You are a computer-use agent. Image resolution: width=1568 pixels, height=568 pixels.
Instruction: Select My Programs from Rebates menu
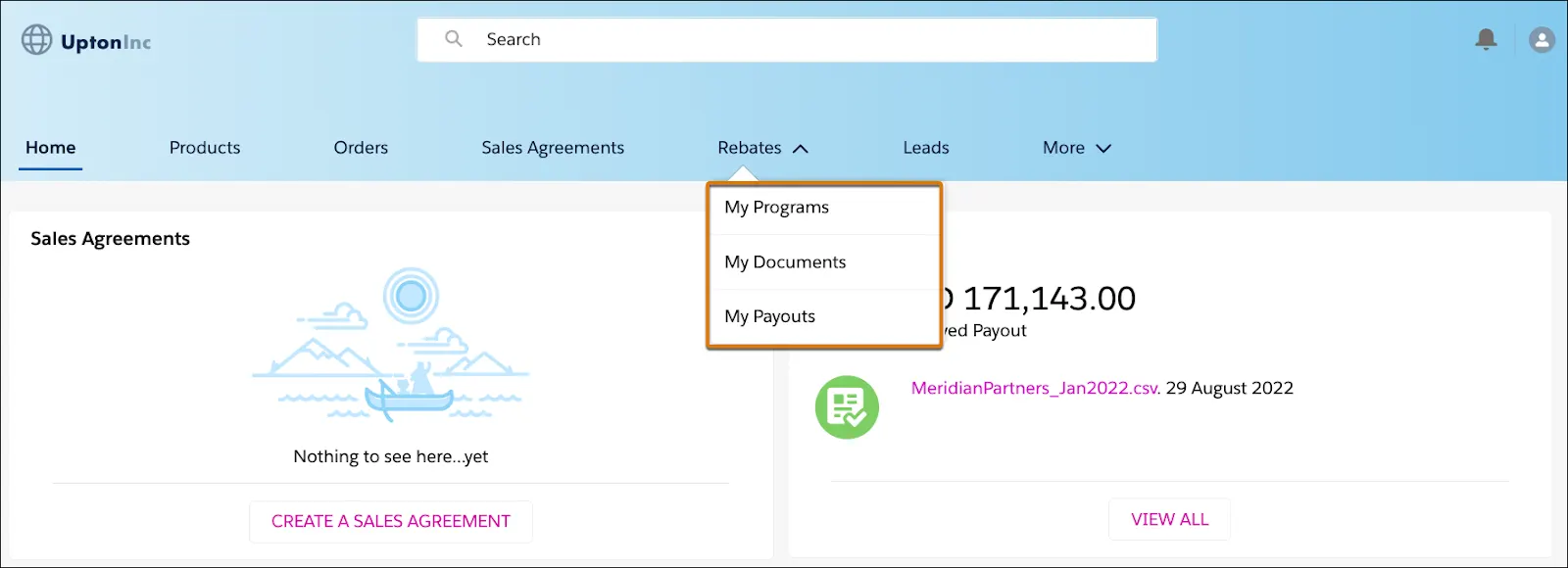(x=824, y=208)
